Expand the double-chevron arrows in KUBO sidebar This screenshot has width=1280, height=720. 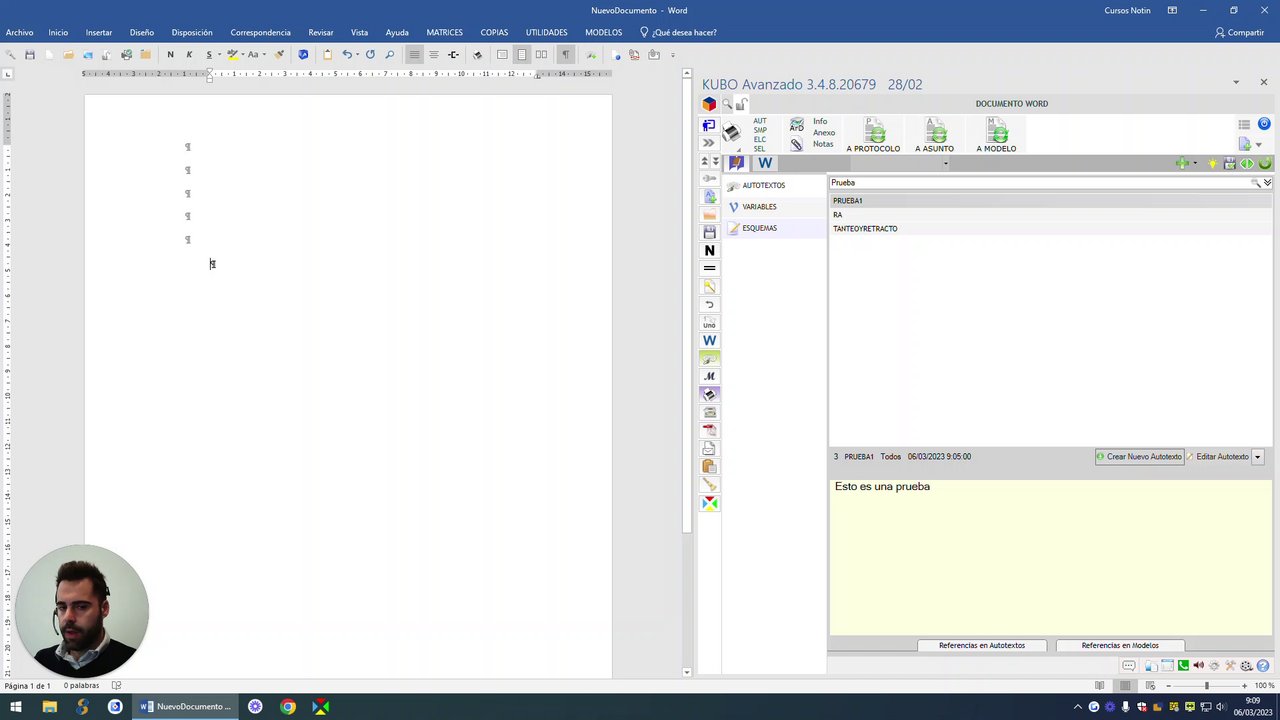pos(708,143)
